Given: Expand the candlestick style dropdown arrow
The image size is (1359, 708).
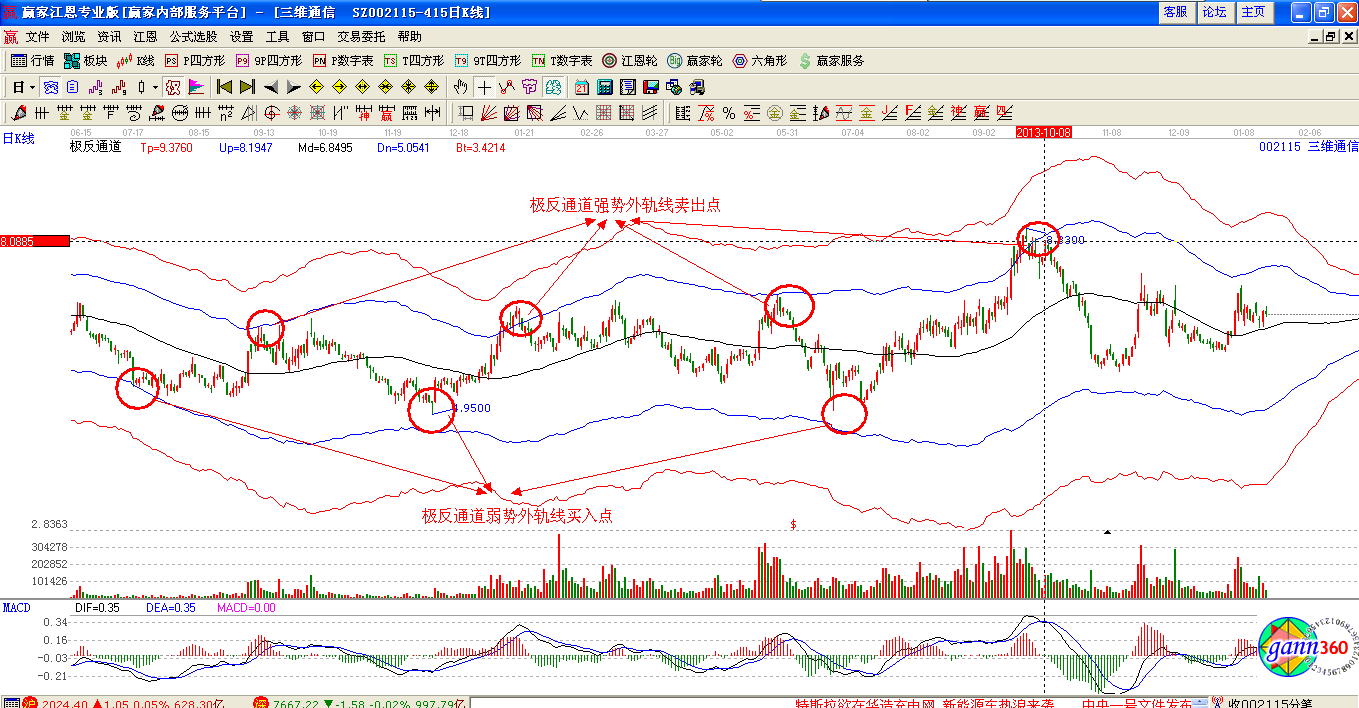Looking at the screenshot, I should pyautogui.click(x=155, y=87).
